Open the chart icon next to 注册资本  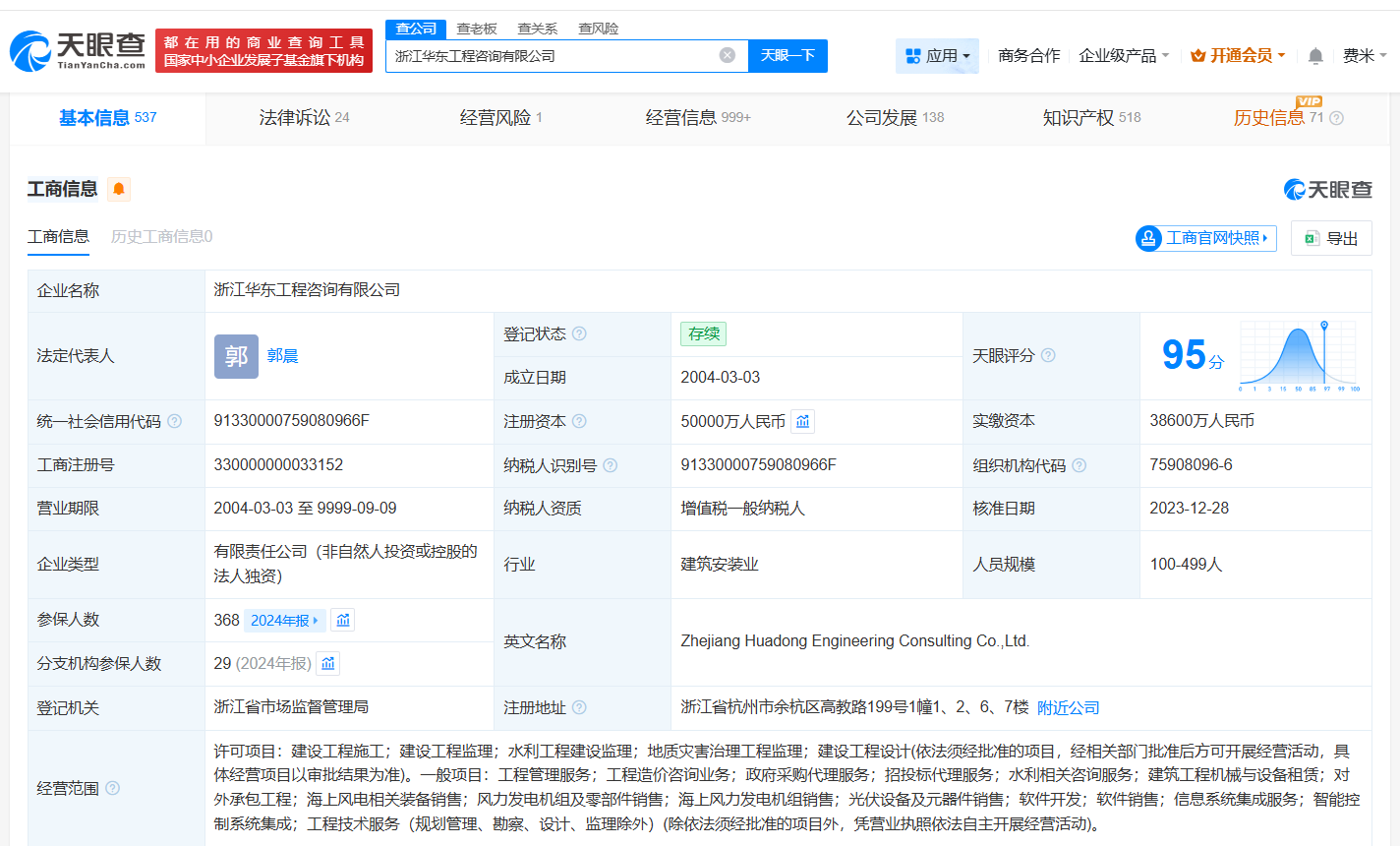803,421
